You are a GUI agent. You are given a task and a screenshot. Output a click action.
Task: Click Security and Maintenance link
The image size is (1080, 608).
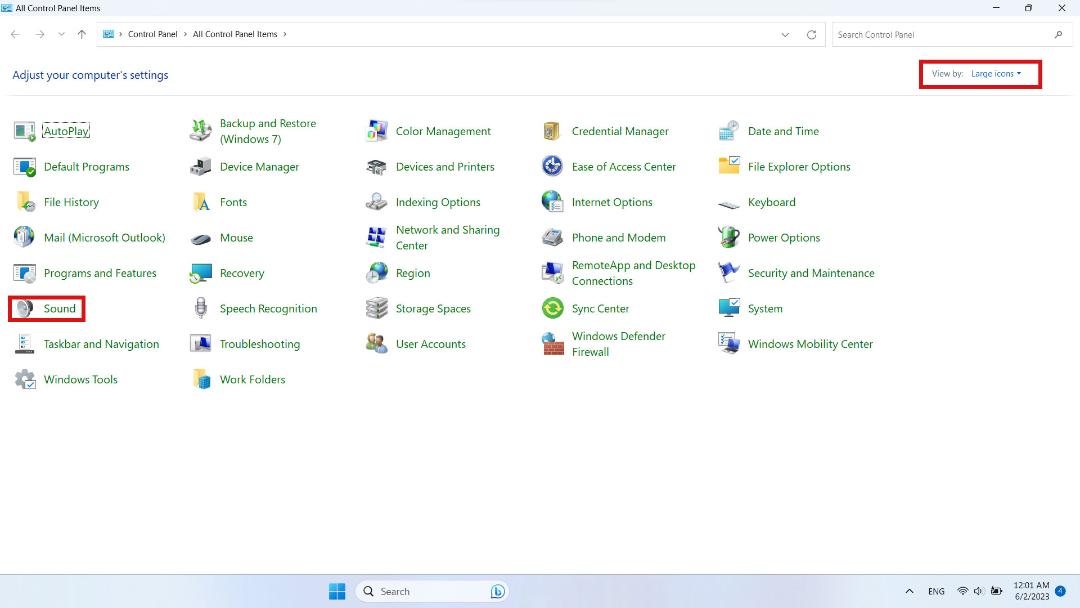[811, 273]
